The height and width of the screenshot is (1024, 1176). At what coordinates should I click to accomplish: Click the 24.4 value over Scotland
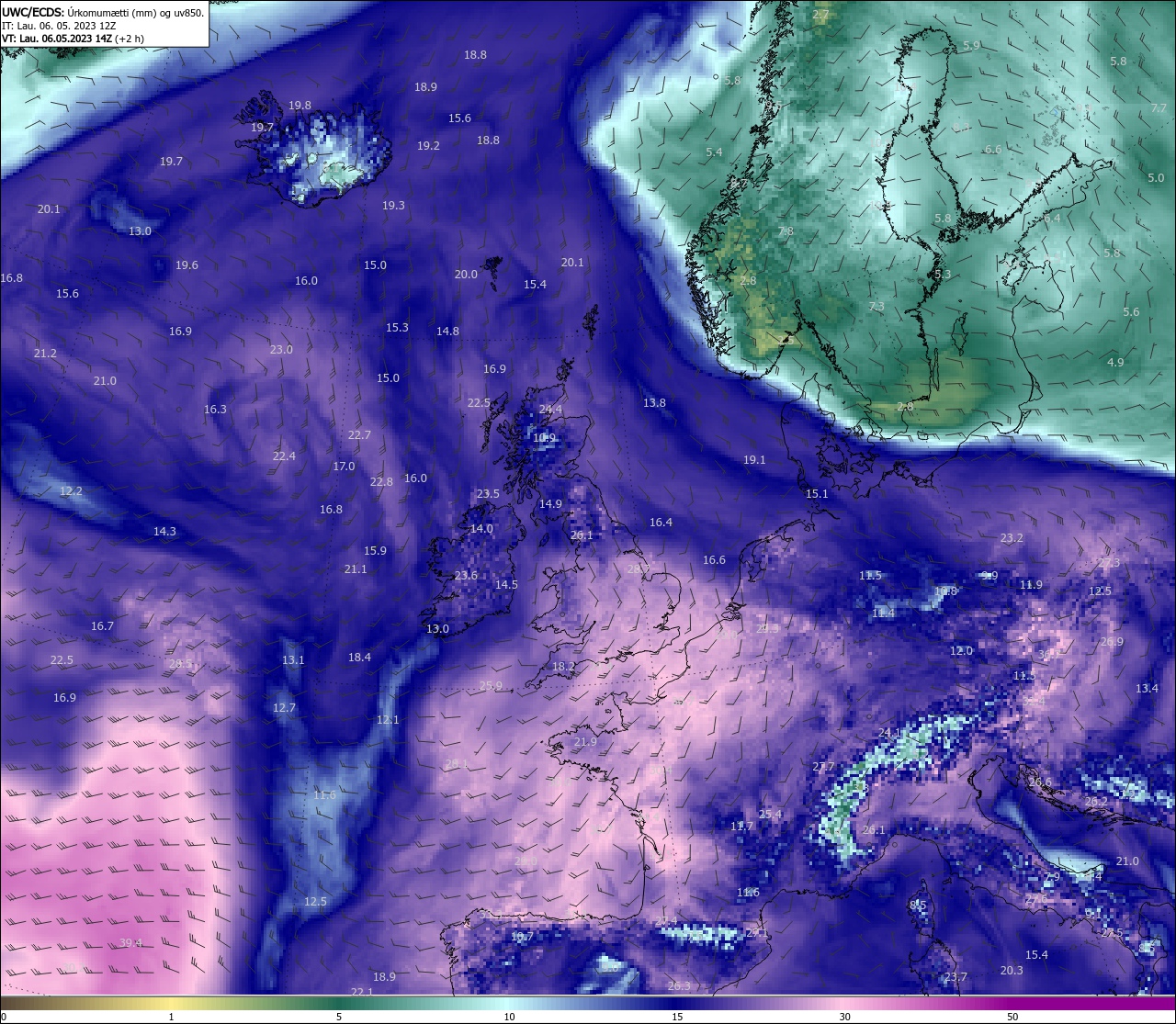550,409
